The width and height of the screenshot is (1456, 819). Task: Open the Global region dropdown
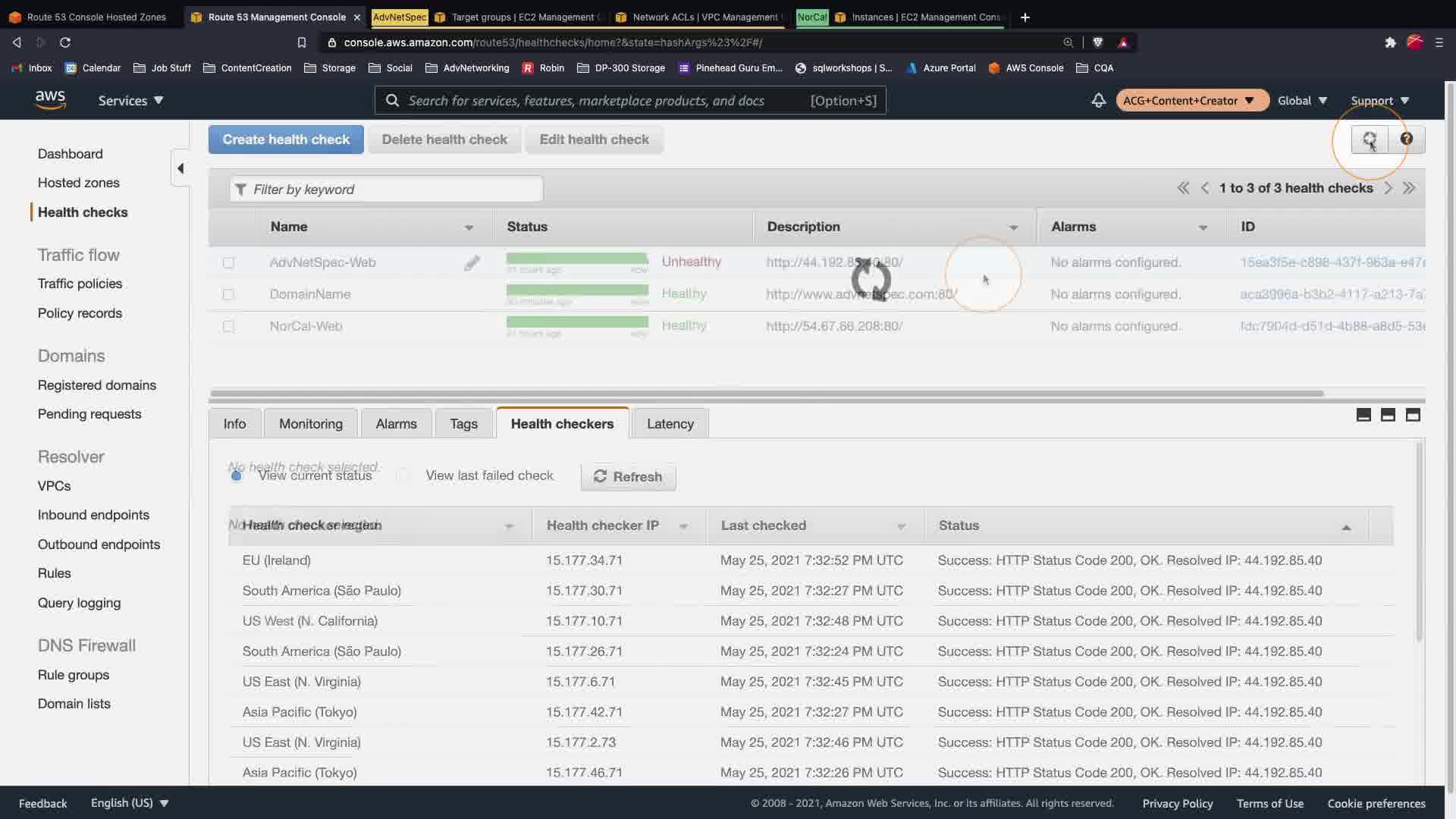[1302, 100]
